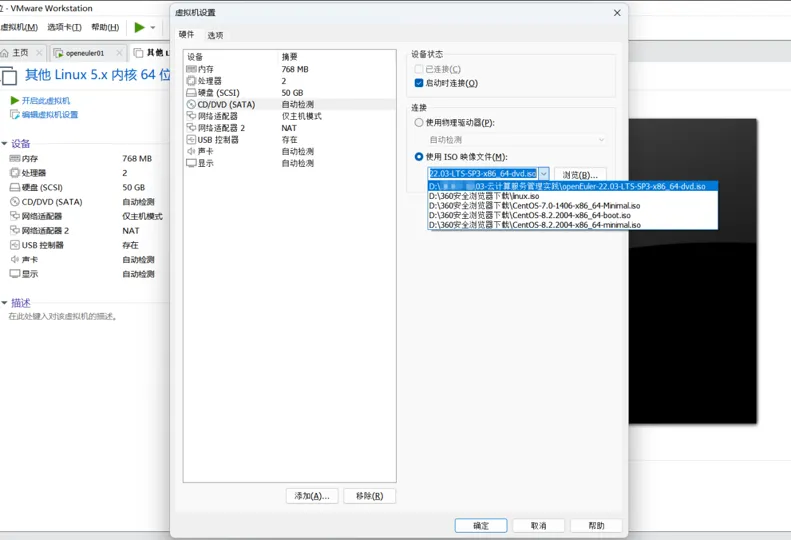Click the USB 控制器 icon in the dialog list
This screenshot has height=540, width=791.
[x=191, y=139]
